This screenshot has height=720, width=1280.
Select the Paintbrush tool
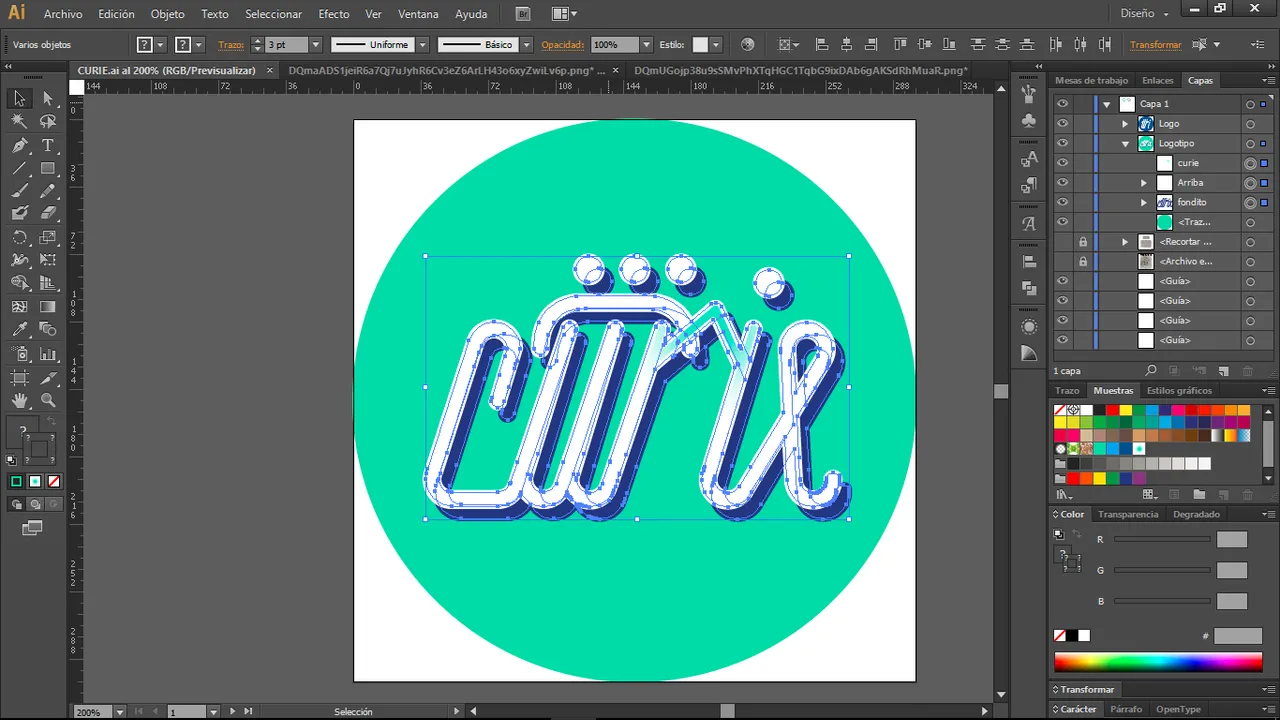19,190
